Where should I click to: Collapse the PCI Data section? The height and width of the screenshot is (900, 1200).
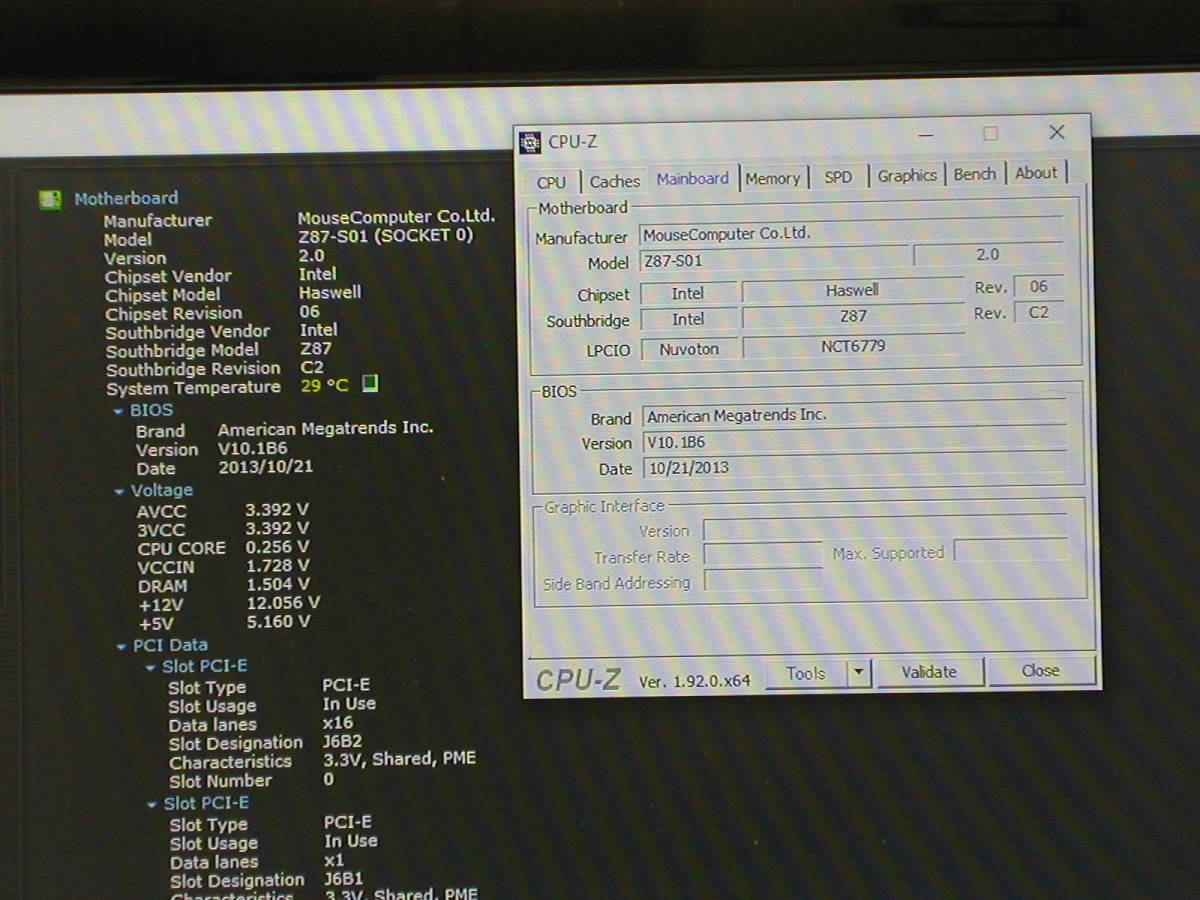tap(122, 646)
